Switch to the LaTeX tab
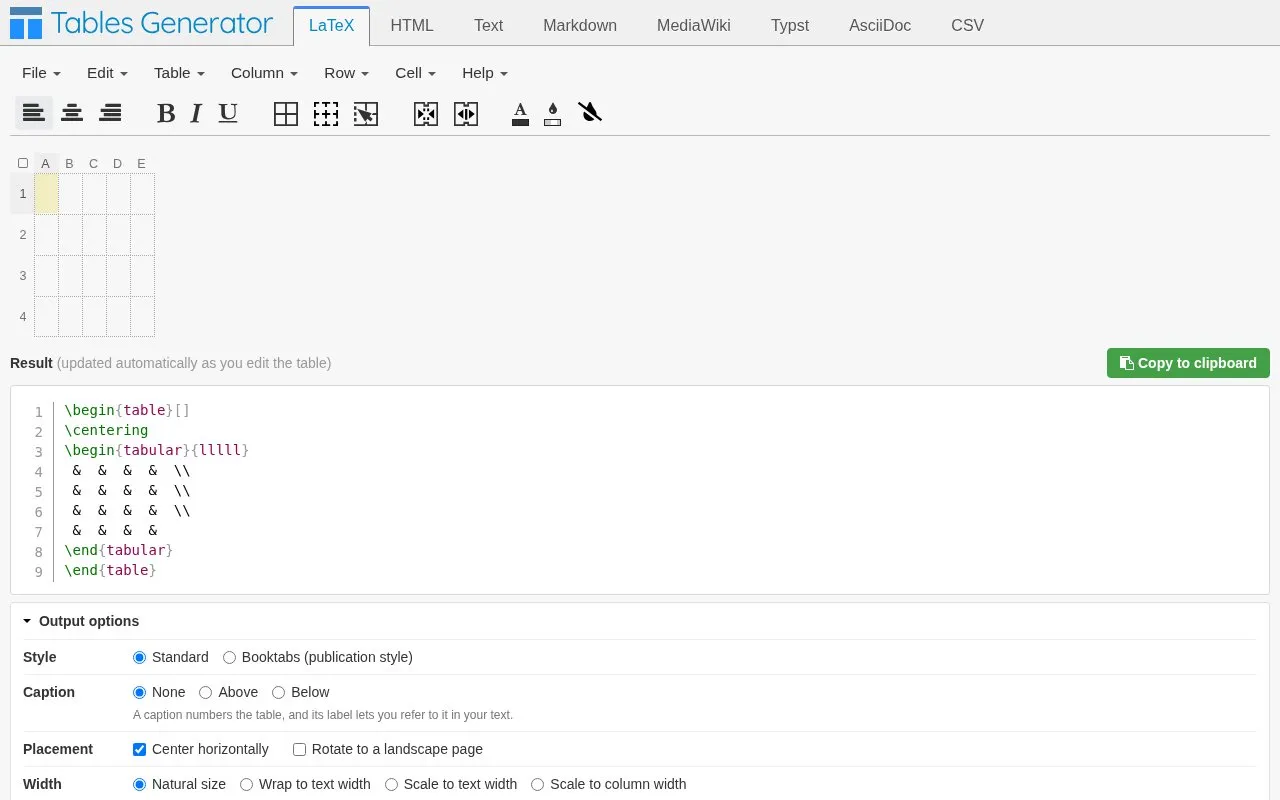Image resolution: width=1280 pixels, height=800 pixels. coord(331,26)
